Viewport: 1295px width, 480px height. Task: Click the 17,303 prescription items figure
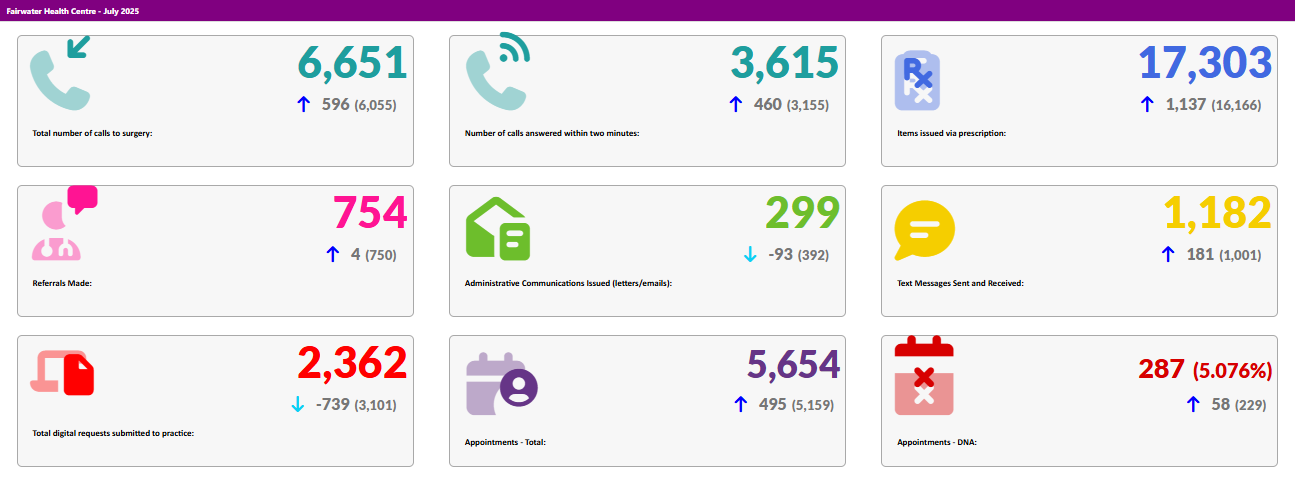[x=1205, y=63]
